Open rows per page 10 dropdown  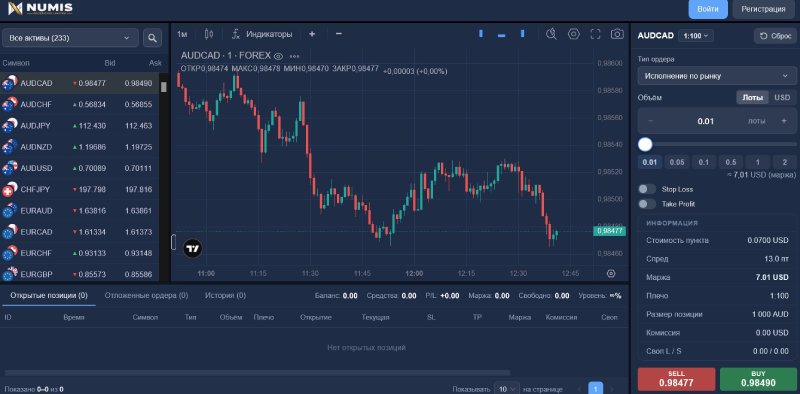coord(507,389)
